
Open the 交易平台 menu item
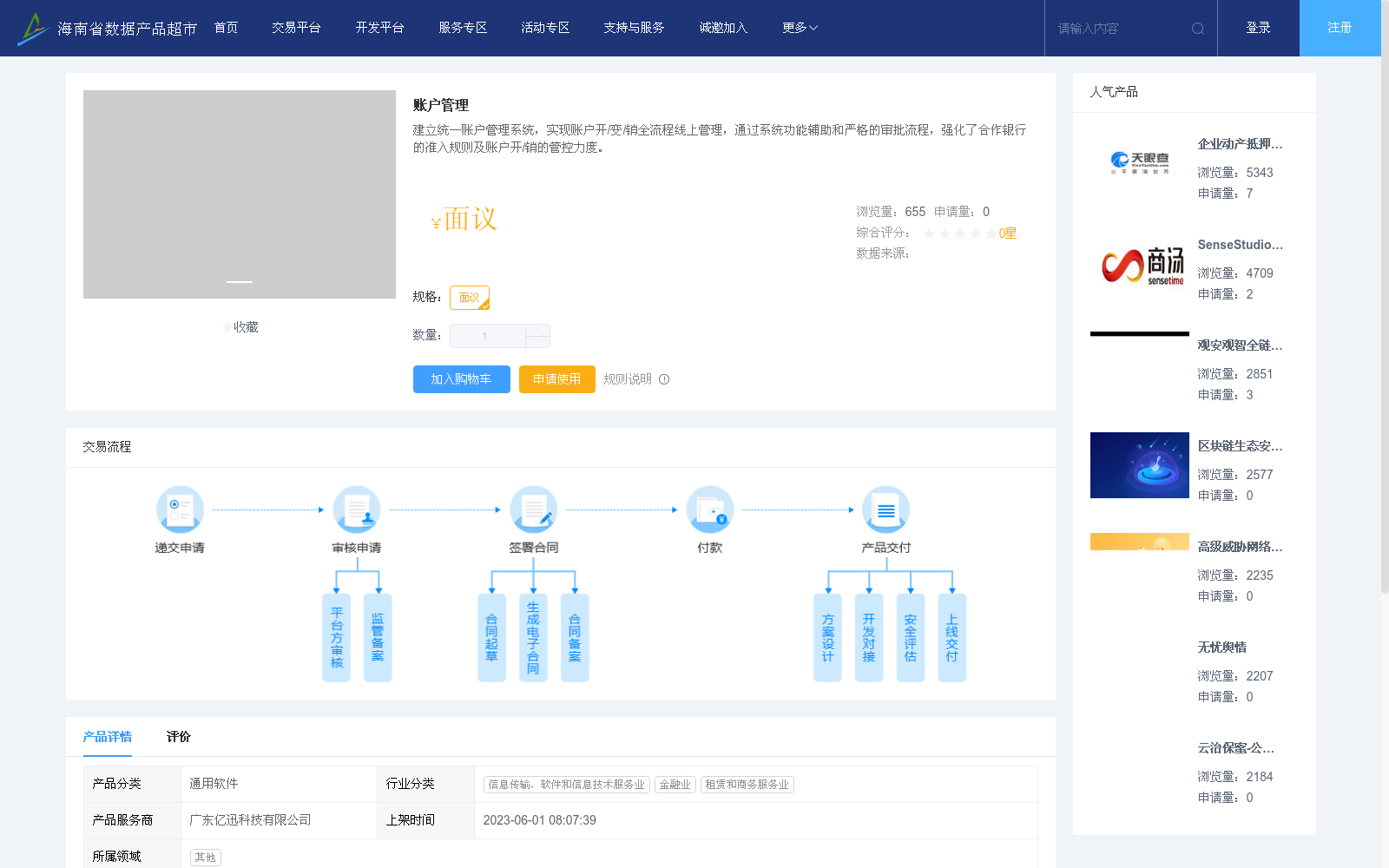tap(296, 28)
